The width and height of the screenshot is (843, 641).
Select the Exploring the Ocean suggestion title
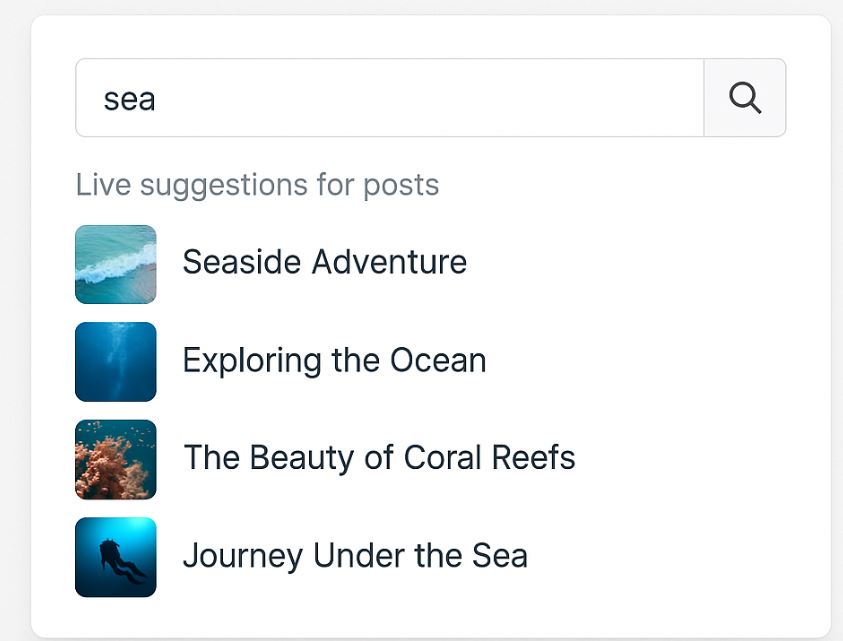tap(334, 360)
